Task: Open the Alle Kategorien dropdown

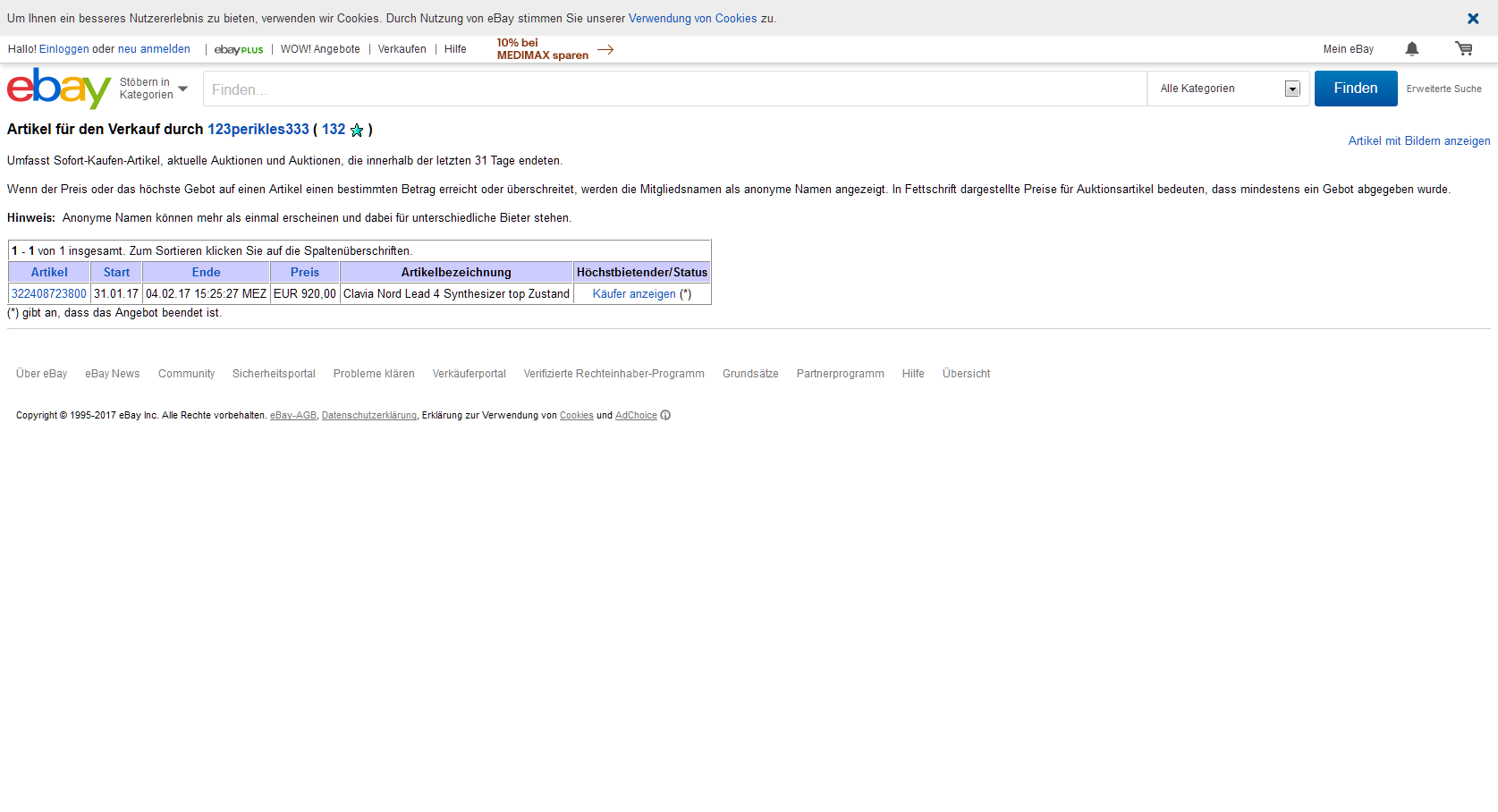Action: pyautogui.click(x=1228, y=89)
